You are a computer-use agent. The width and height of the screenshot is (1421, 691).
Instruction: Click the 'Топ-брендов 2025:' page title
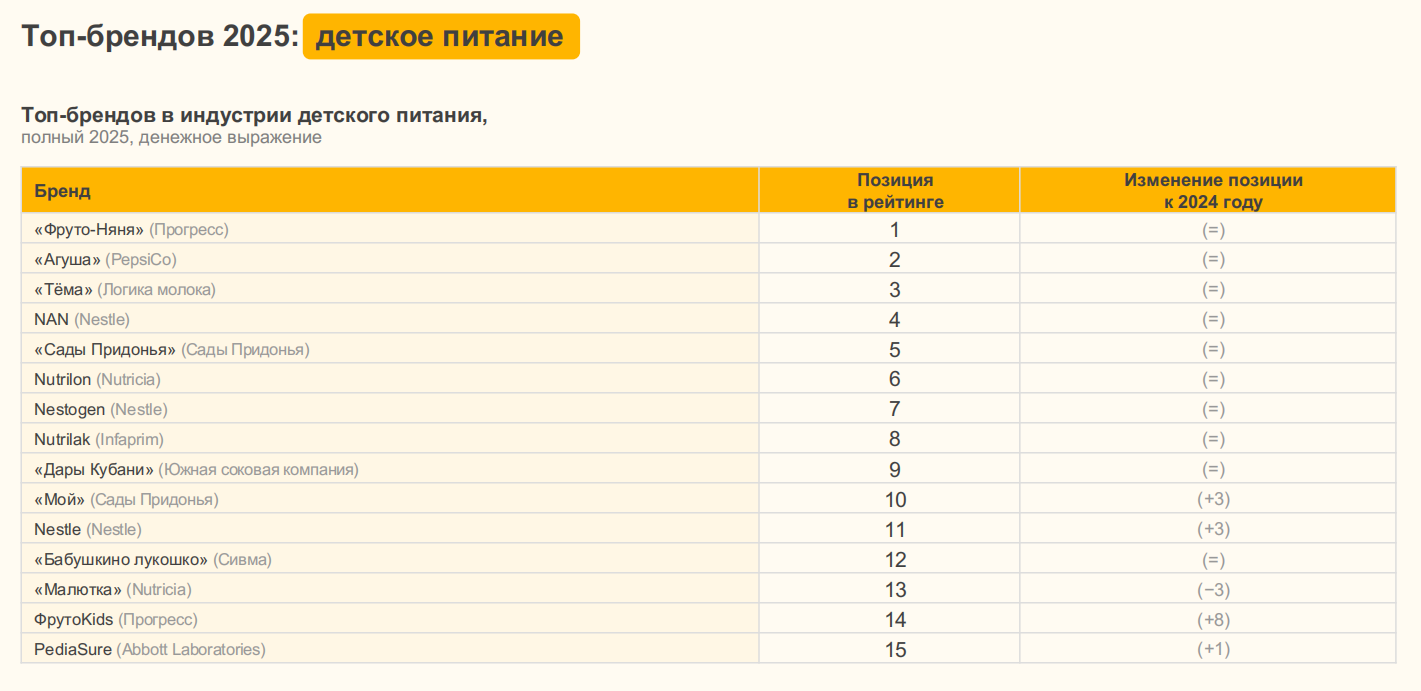[160, 37]
